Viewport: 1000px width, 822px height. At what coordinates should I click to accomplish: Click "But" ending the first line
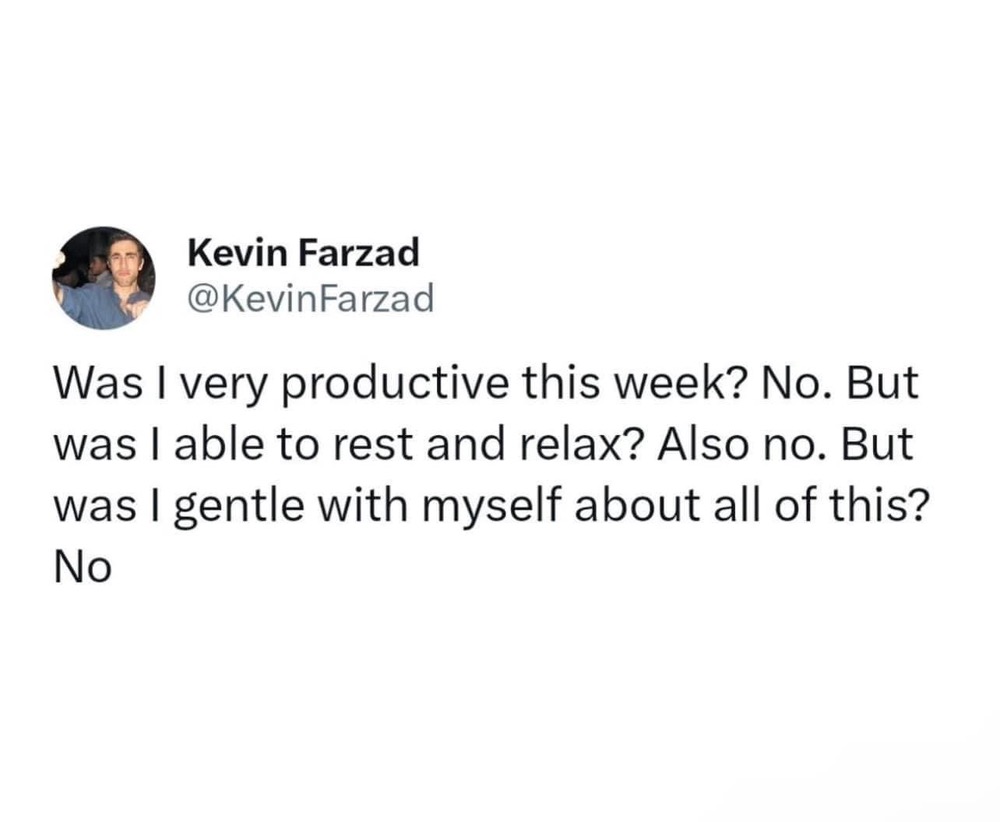point(879,387)
